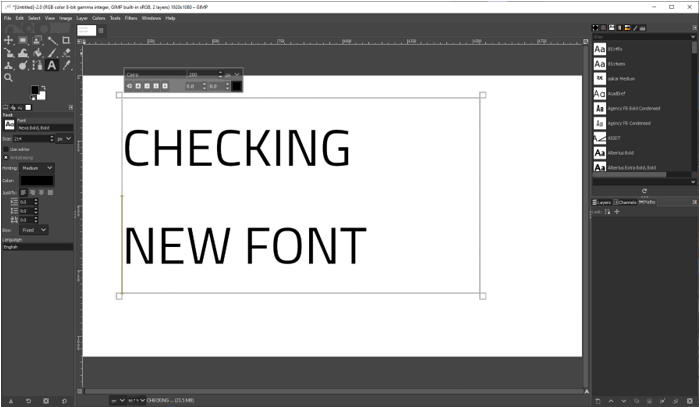The image size is (699, 407).
Task: Select the Crop tool
Action: pyautogui.click(x=66, y=41)
